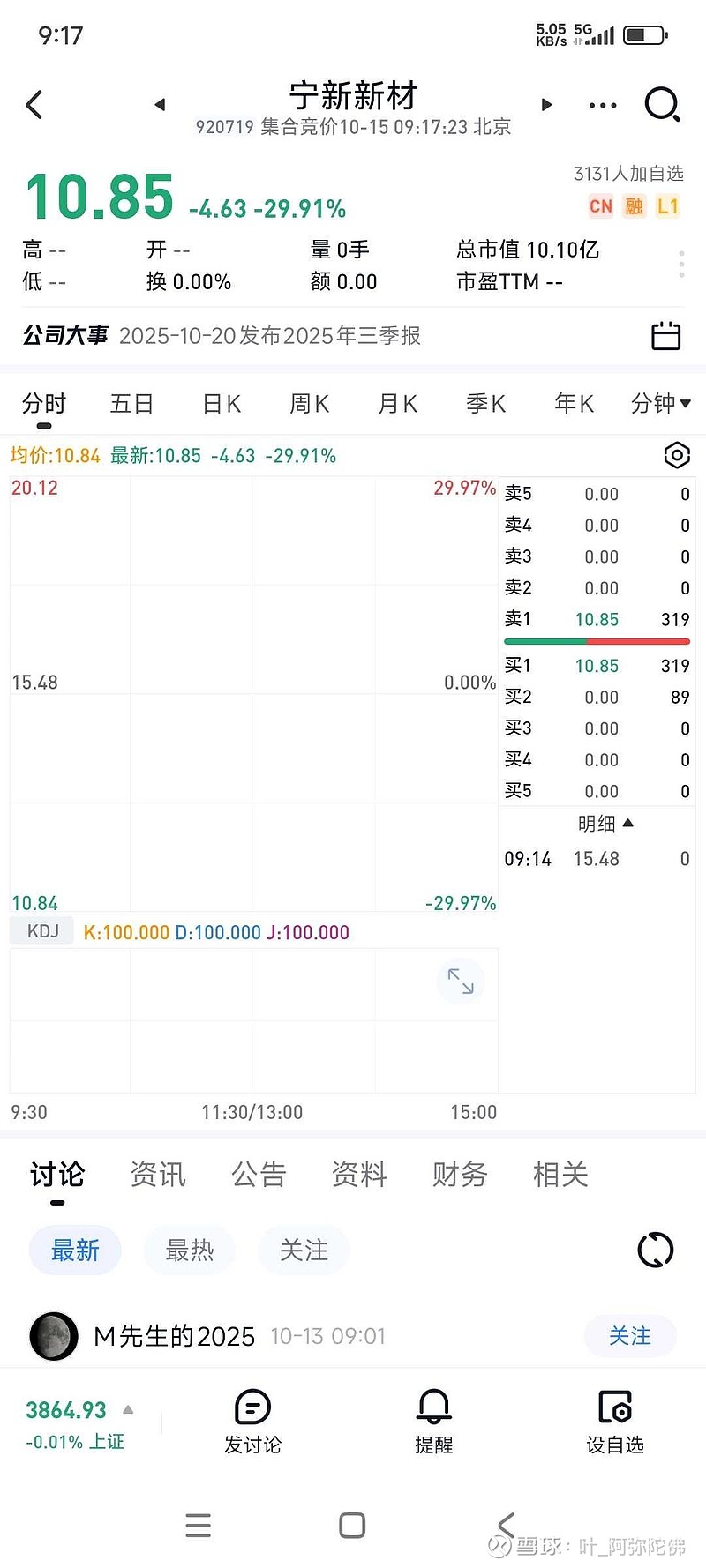Tap the back arrow in header
The image size is (706, 1568).
coord(34,105)
